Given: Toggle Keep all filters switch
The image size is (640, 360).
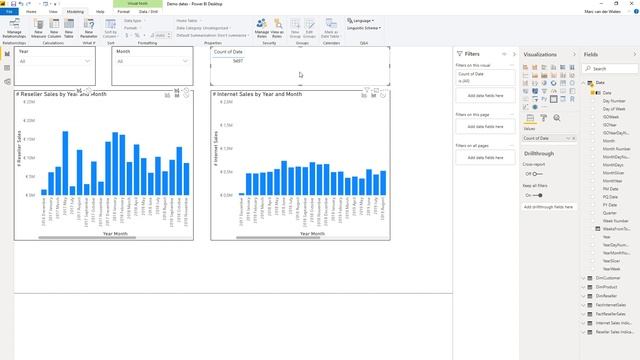Looking at the screenshot, I should pyautogui.click(x=538, y=195).
